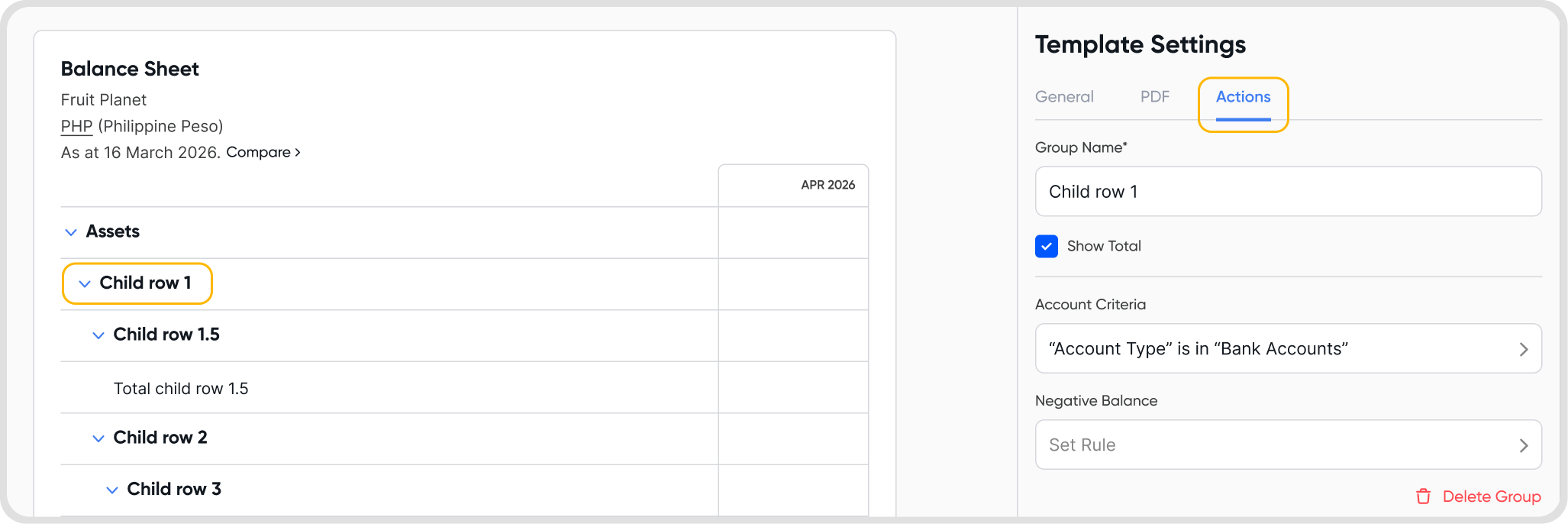This screenshot has height=524, width=1568.
Task: Open the Account Criteria selector arrow
Action: click(x=1523, y=349)
